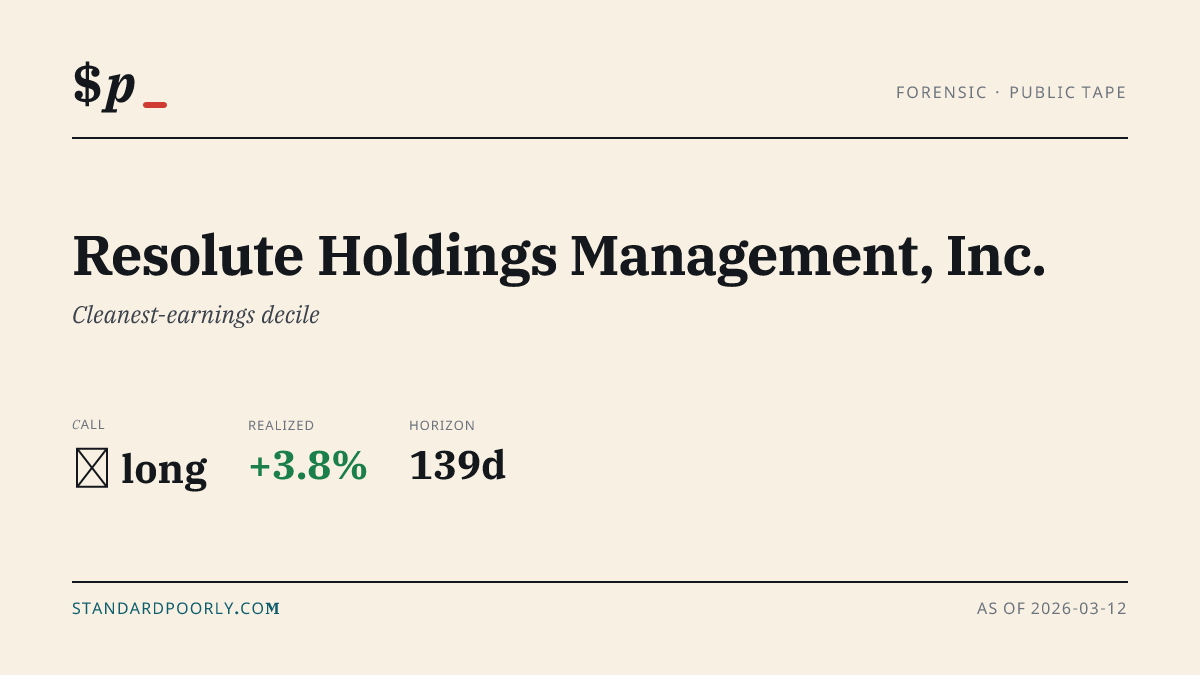Click the AS OF 2026-03-12 date
The height and width of the screenshot is (675, 1200).
point(1052,608)
